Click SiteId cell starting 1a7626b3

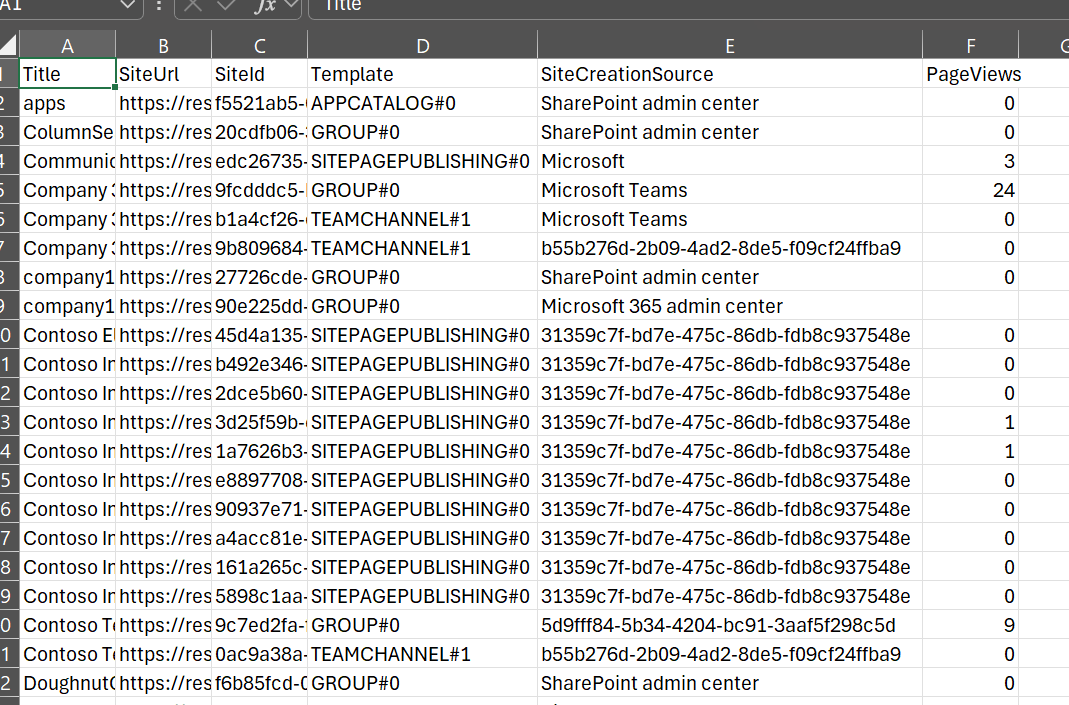tap(260, 451)
